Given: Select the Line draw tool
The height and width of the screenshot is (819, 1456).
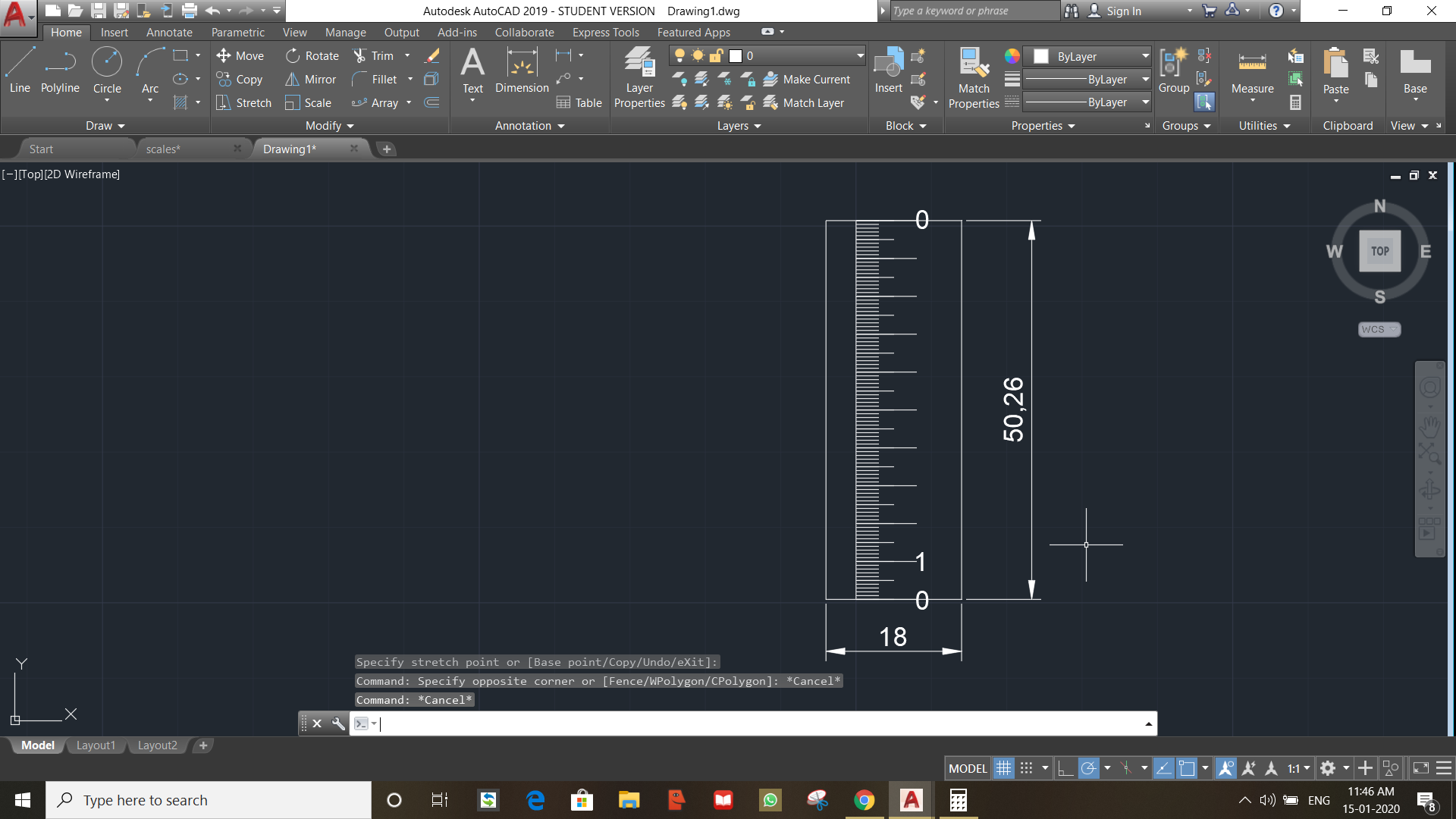Looking at the screenshot, I should pos(20,68).
